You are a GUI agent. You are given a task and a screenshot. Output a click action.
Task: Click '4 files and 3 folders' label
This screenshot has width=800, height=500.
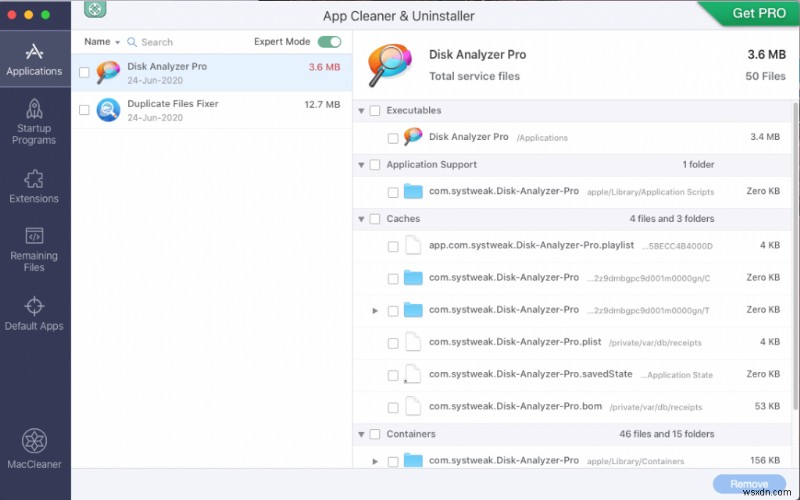pos(671,218)
